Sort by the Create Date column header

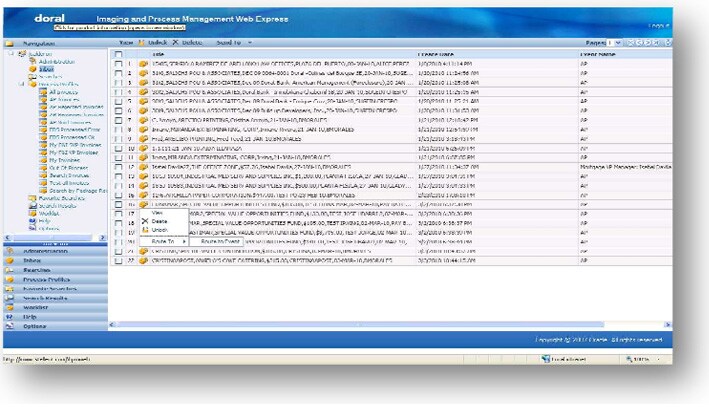pos(435,54)
